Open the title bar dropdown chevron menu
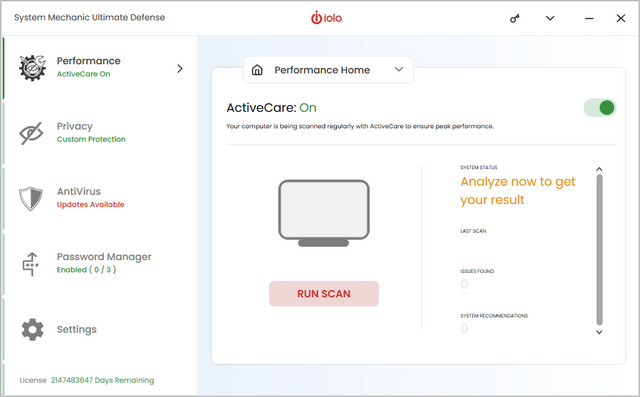The image size is (640, 397). 550,18
